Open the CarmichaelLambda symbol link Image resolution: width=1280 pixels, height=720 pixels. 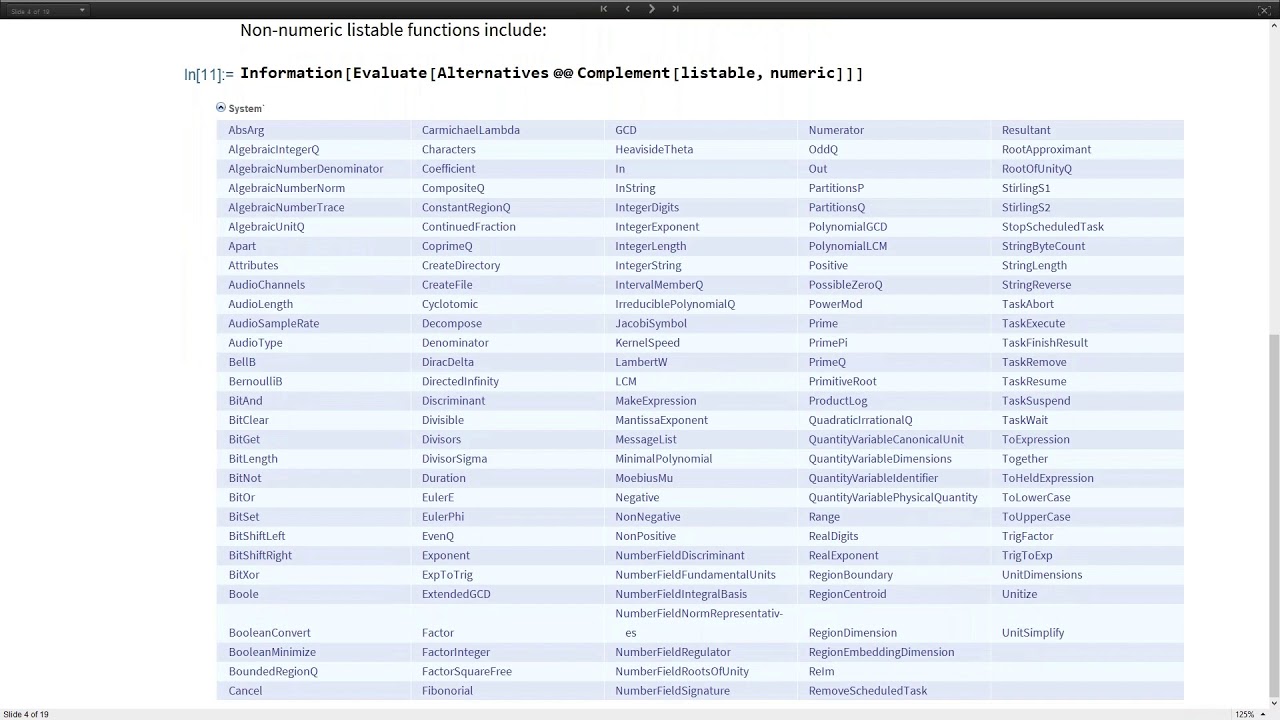470,130
